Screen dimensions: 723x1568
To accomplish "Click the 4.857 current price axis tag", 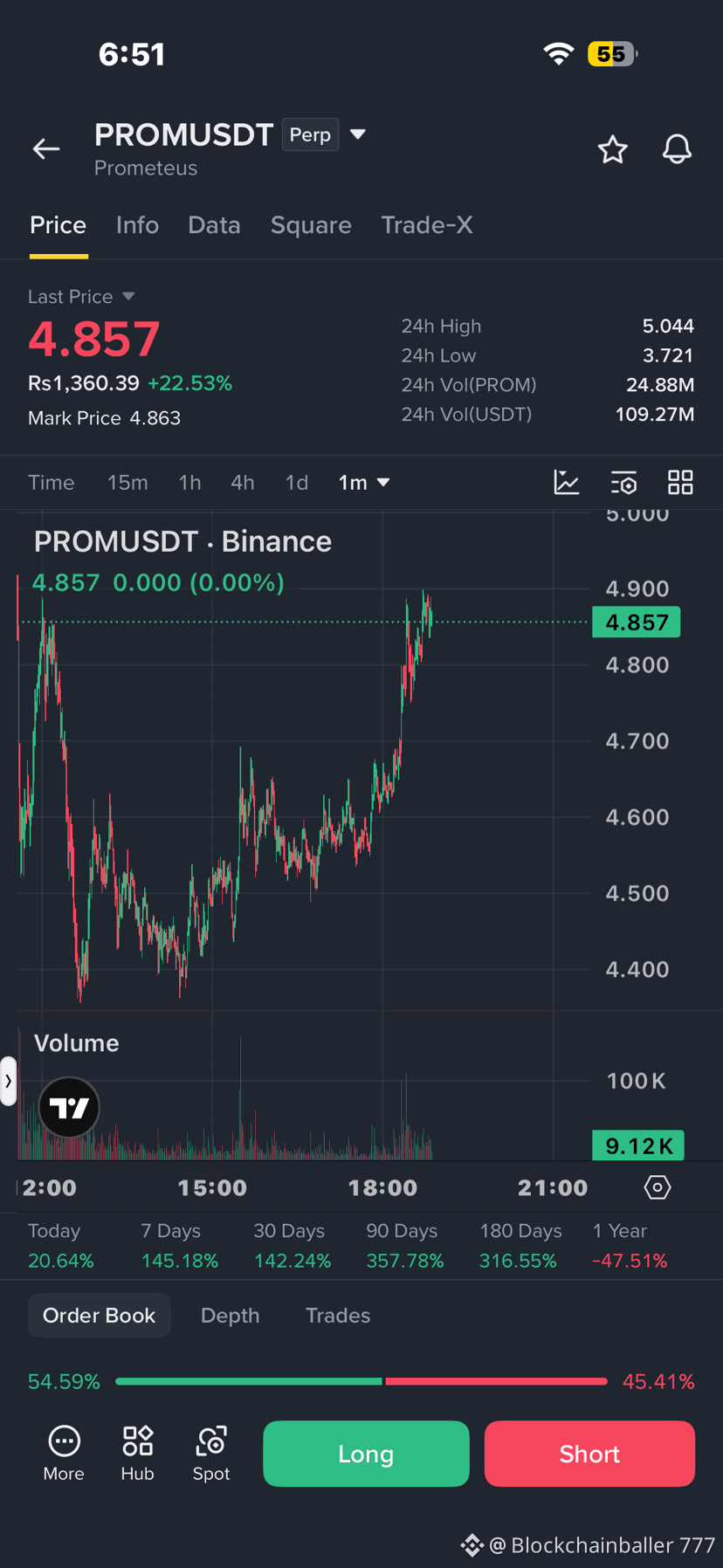I will point(636,622).
